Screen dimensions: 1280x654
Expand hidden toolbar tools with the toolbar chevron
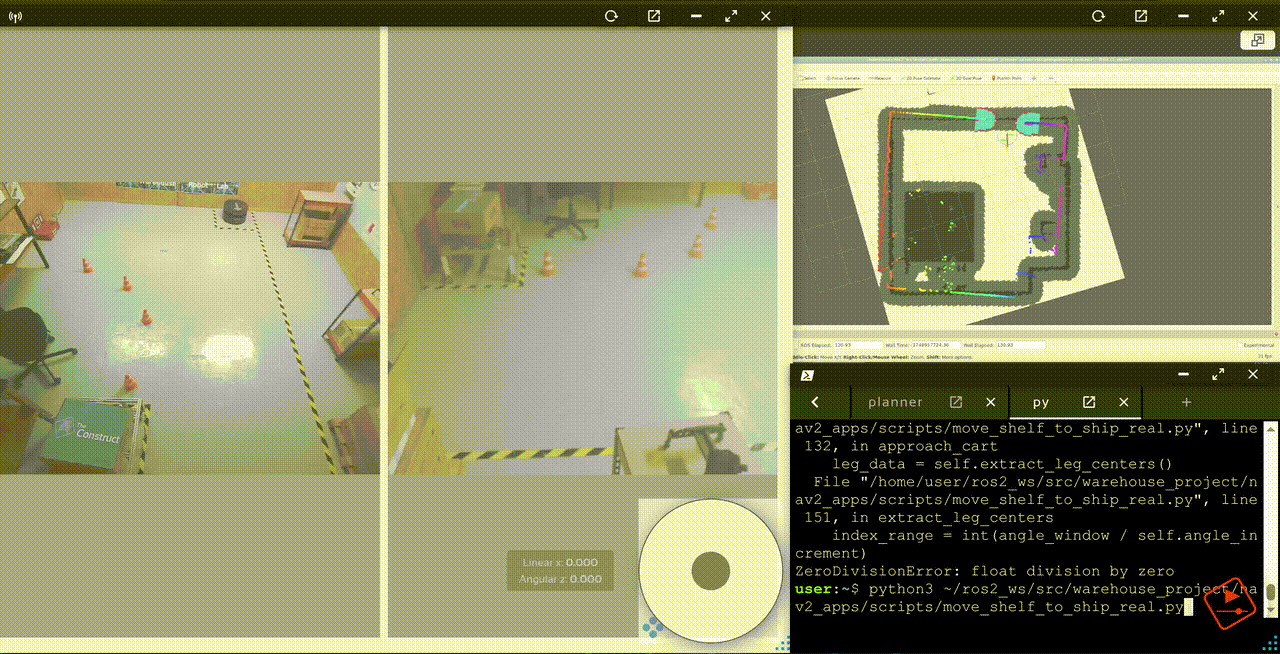[x=1050, y=79]
